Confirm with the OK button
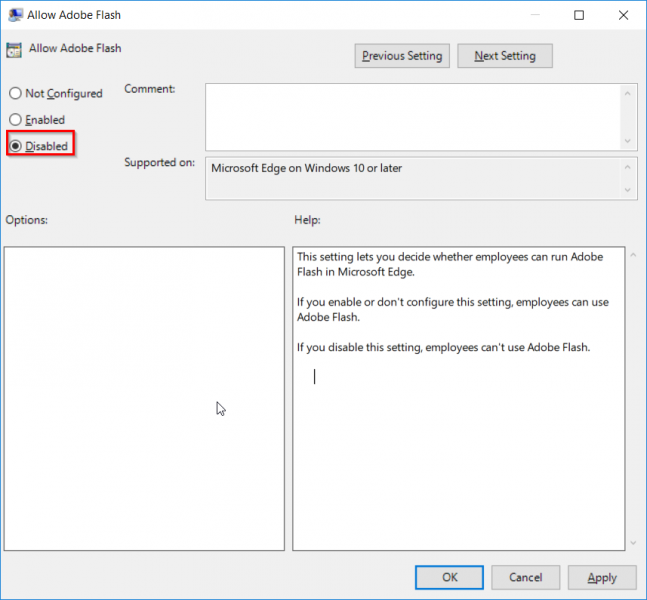This screenshot has width=647, height=600. [x=449, y=577]
